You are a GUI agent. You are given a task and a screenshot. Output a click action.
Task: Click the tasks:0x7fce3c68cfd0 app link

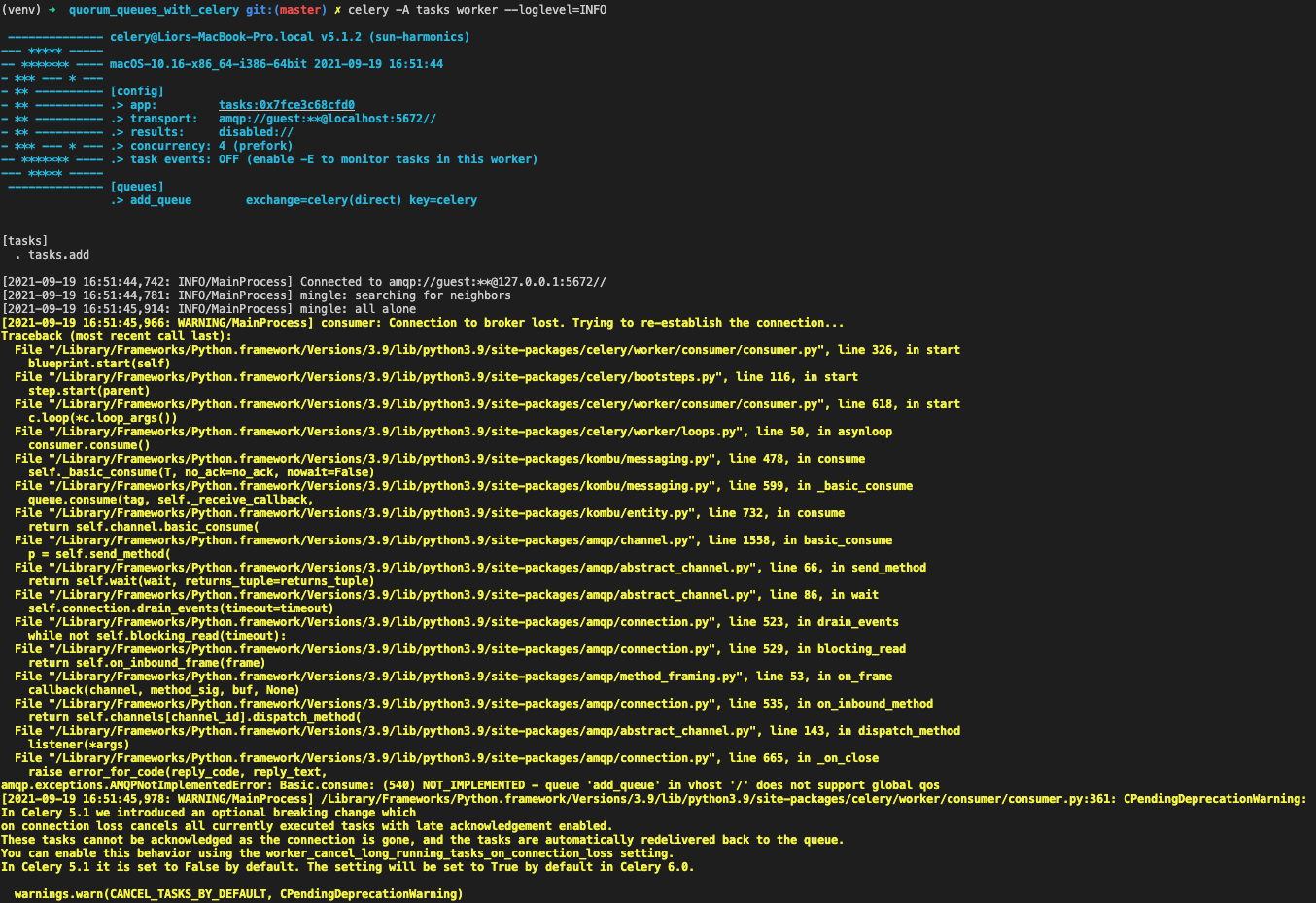coord(287,105)
